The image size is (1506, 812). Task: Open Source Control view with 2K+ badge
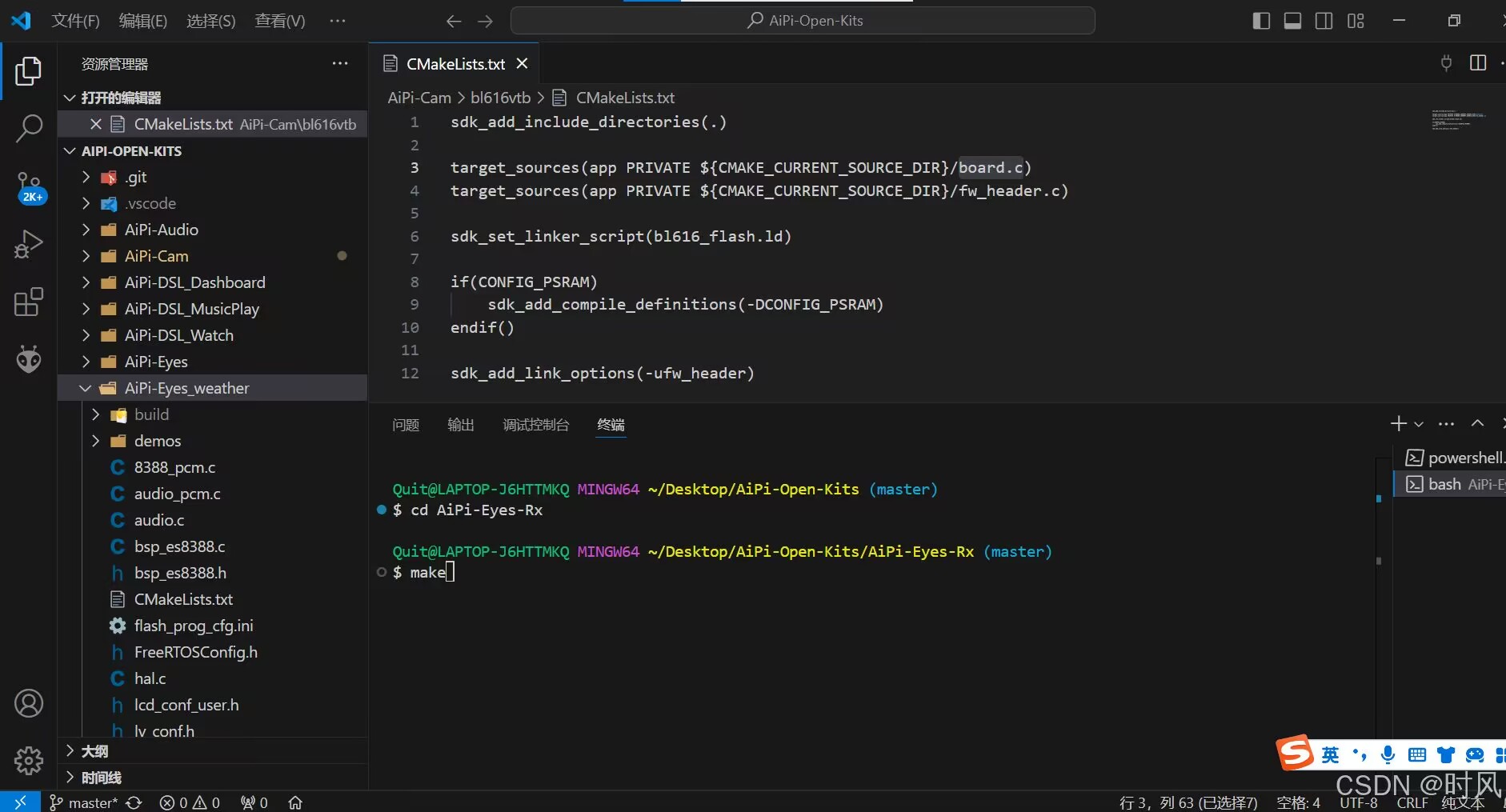coord(30,188)
